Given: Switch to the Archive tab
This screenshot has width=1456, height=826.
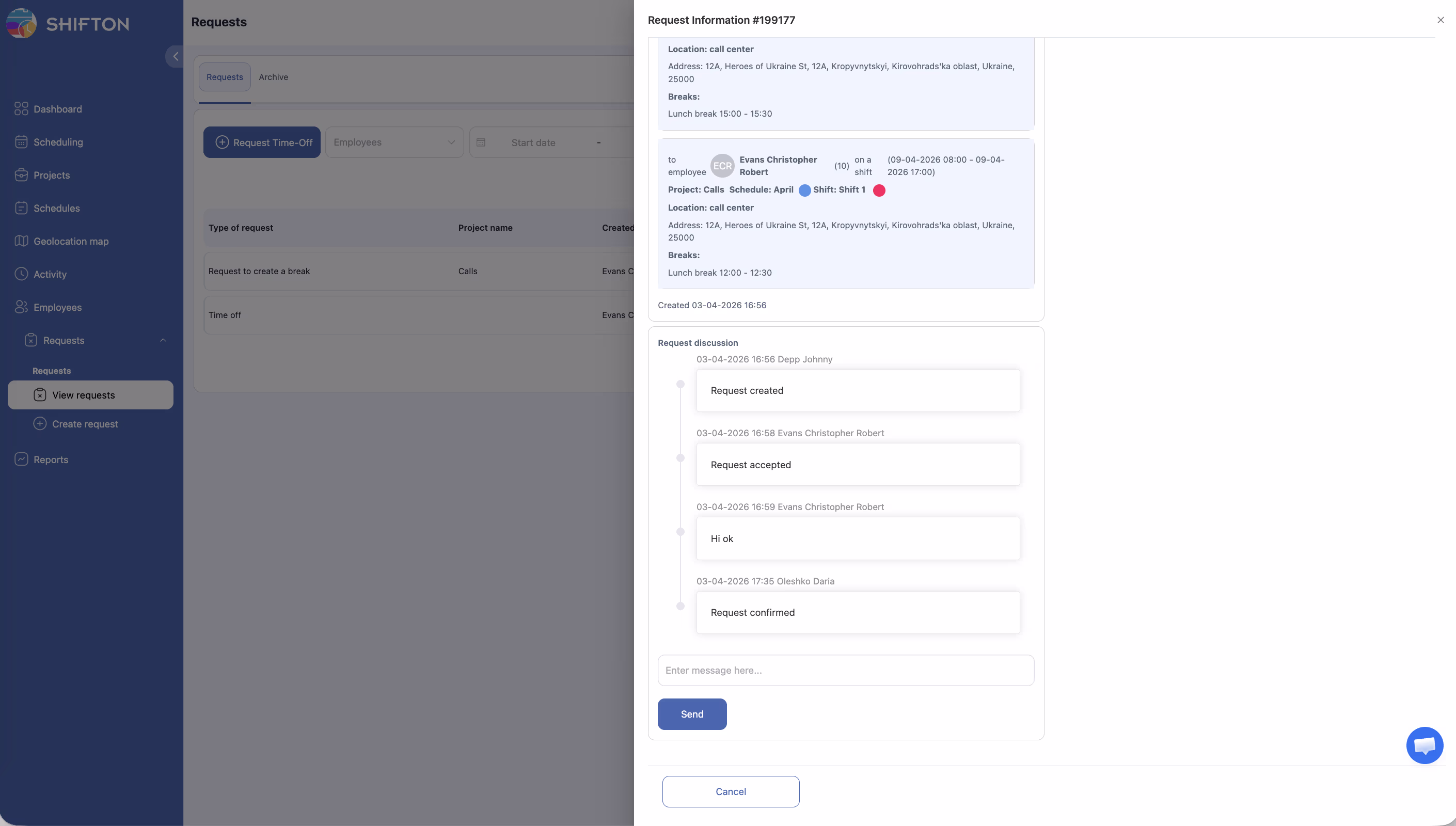Looking at the screenshot, I should click(x=274, y=77).
